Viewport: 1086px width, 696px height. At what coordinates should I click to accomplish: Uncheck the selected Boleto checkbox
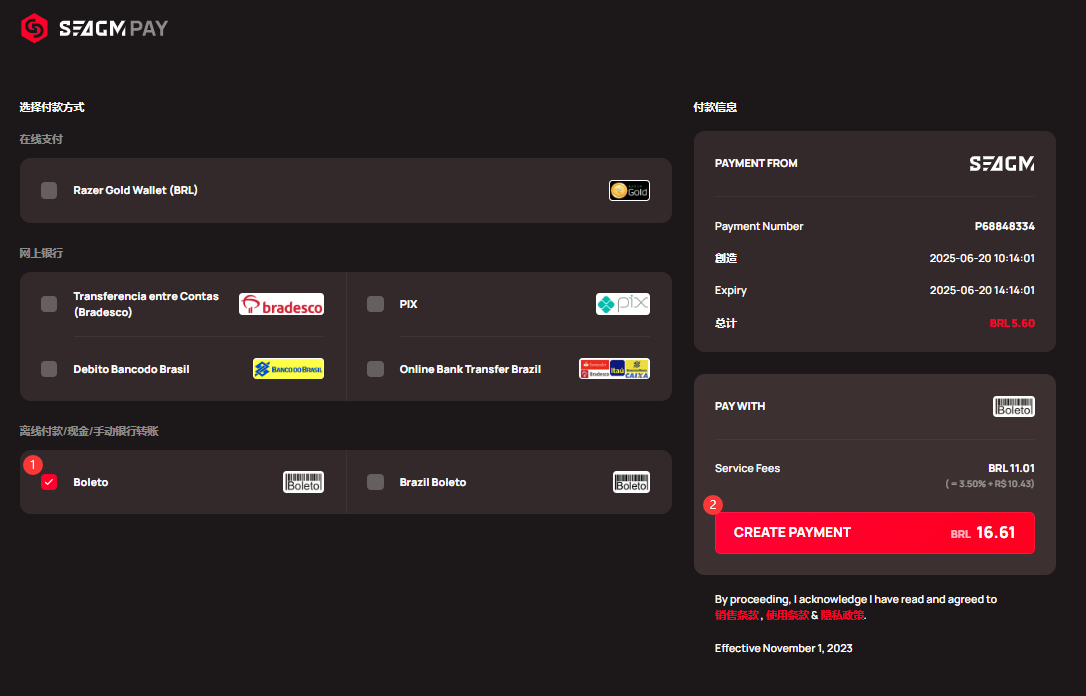click(49, 482)
